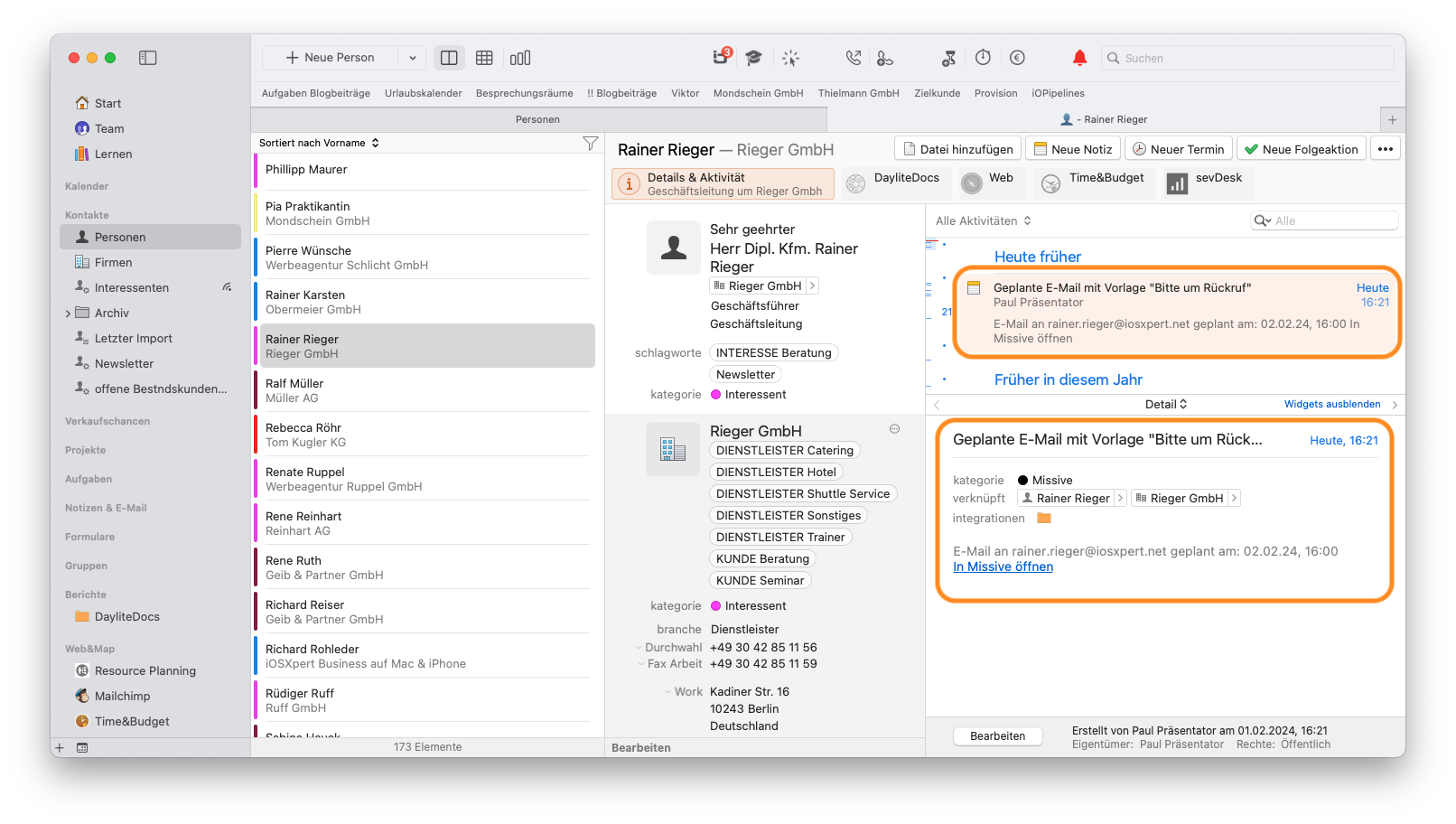
Task: Create a Neuer Termin
Action: click(1179, 149)
